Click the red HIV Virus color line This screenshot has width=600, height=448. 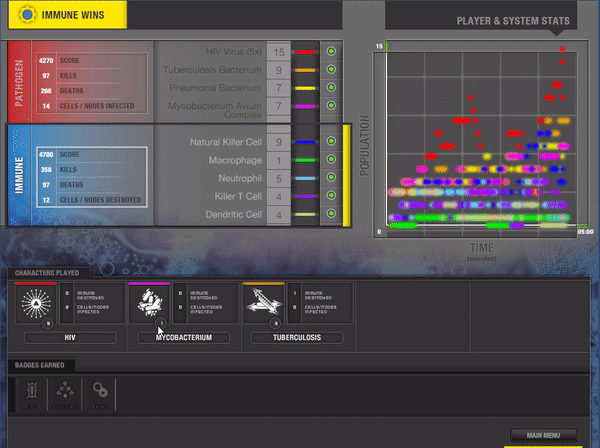point(305,52)
